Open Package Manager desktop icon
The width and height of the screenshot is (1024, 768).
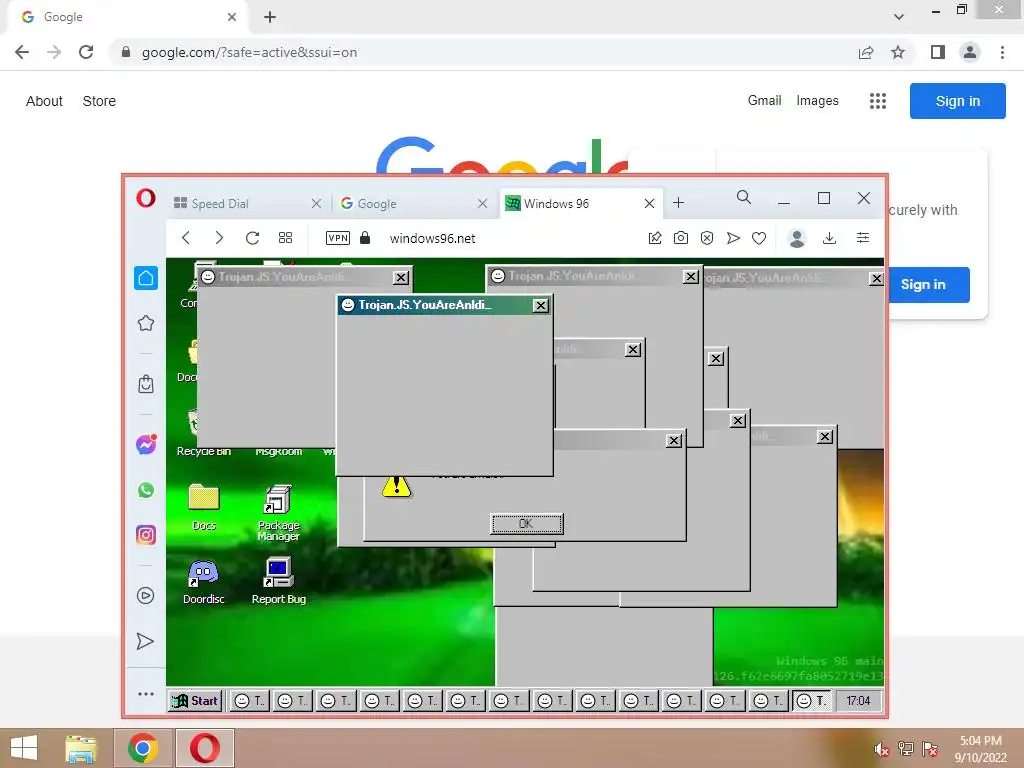tap(279, 513)
